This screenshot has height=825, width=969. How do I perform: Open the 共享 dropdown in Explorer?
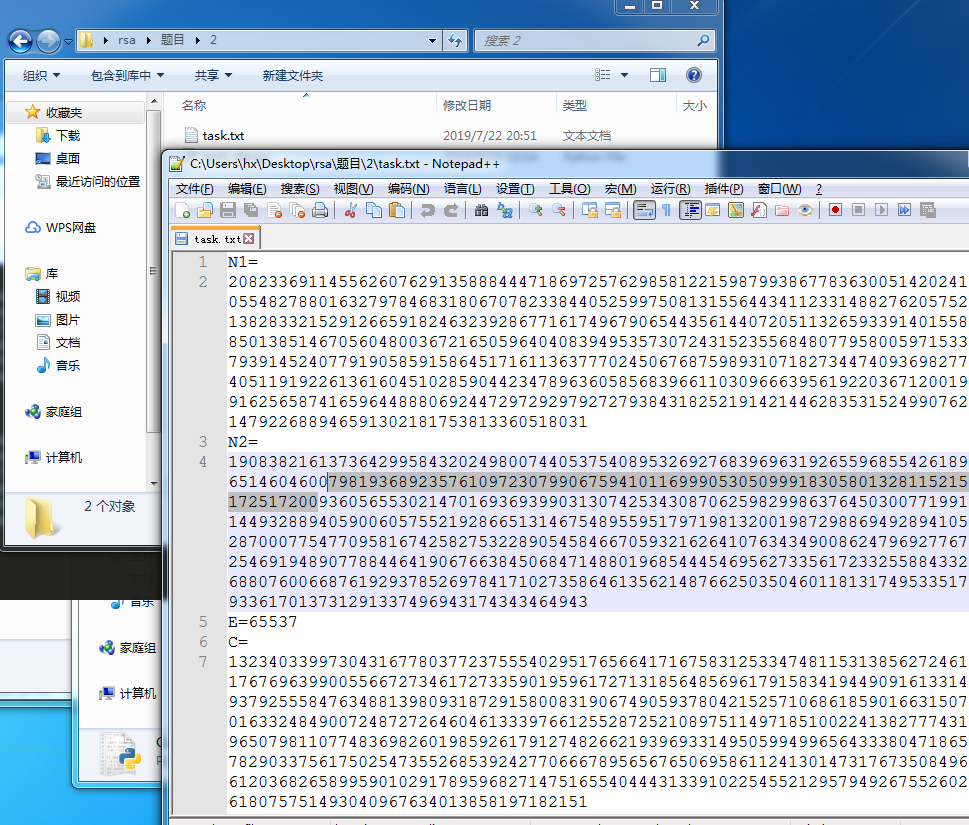click(213, 75)
